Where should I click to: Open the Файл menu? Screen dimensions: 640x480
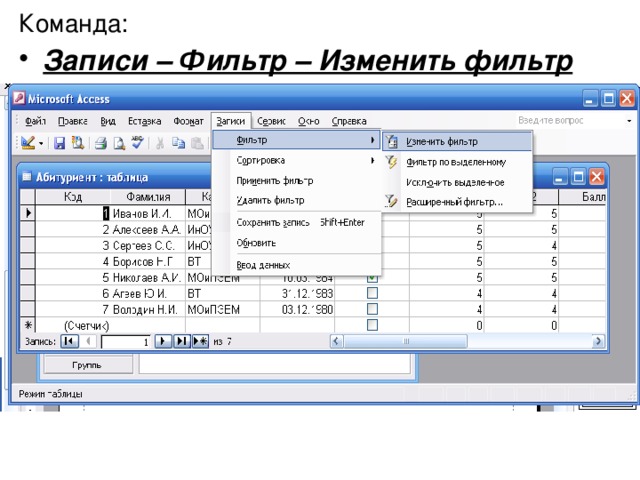(36, 121)
